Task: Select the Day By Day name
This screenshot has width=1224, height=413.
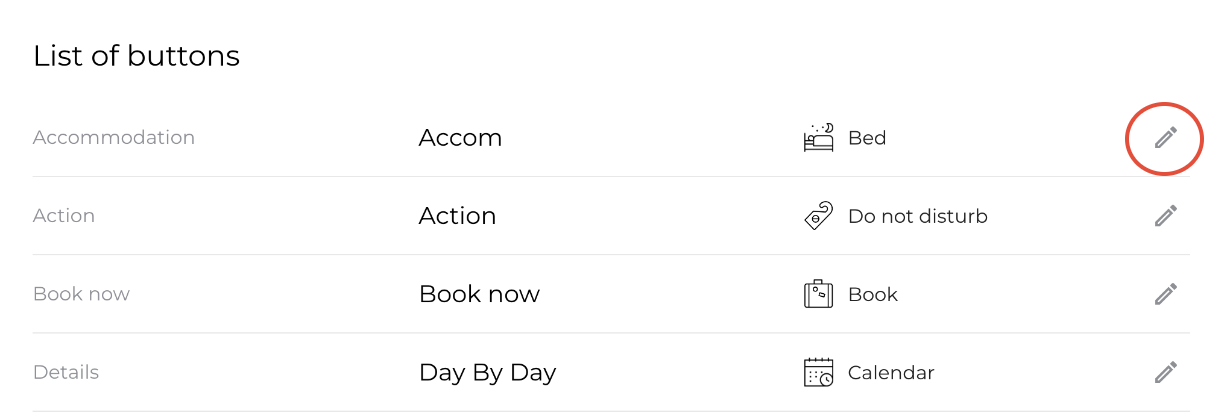Action: tap(487, 373)
